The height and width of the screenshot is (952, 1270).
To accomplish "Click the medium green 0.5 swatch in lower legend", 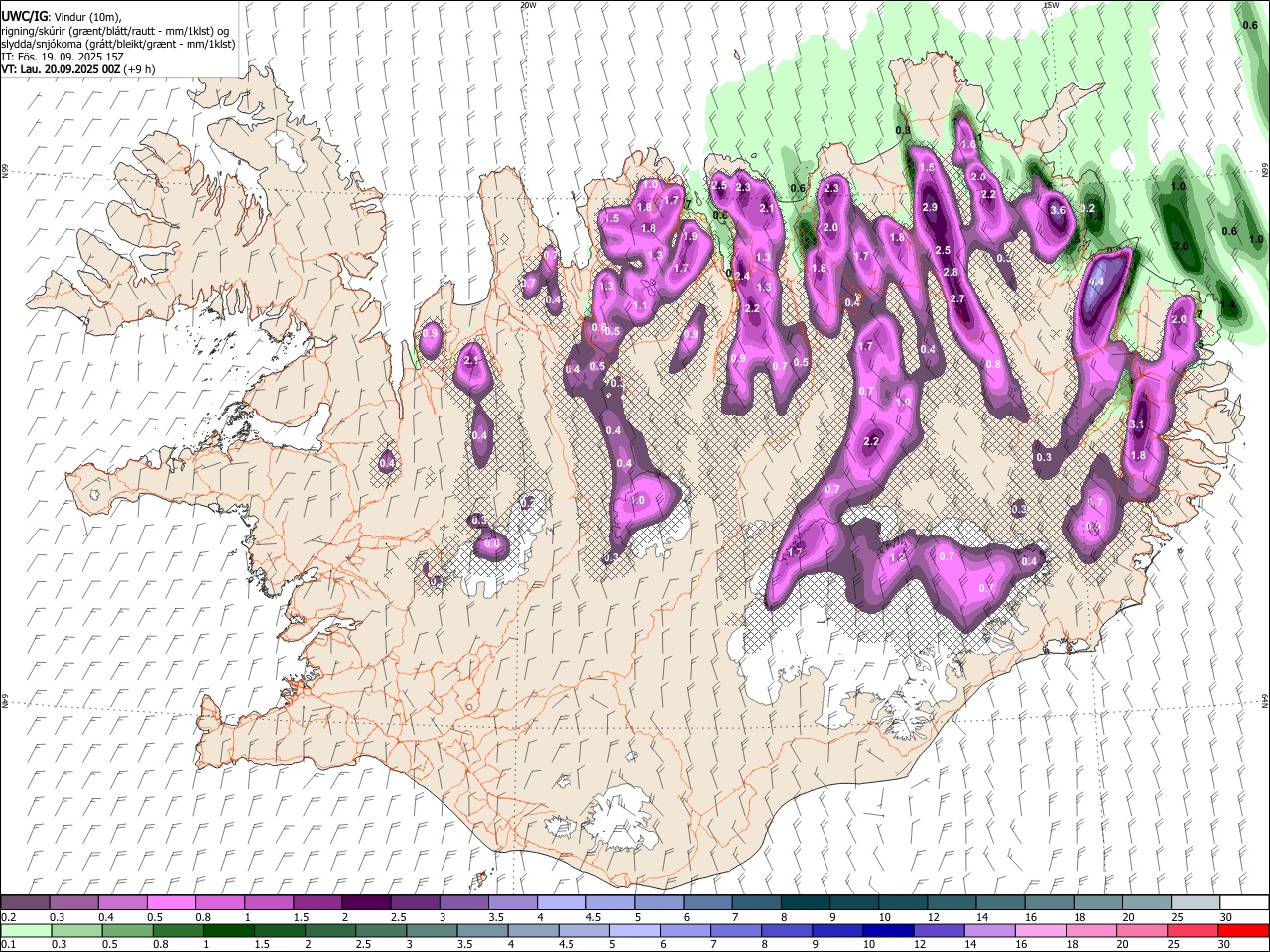I will 126,930.
